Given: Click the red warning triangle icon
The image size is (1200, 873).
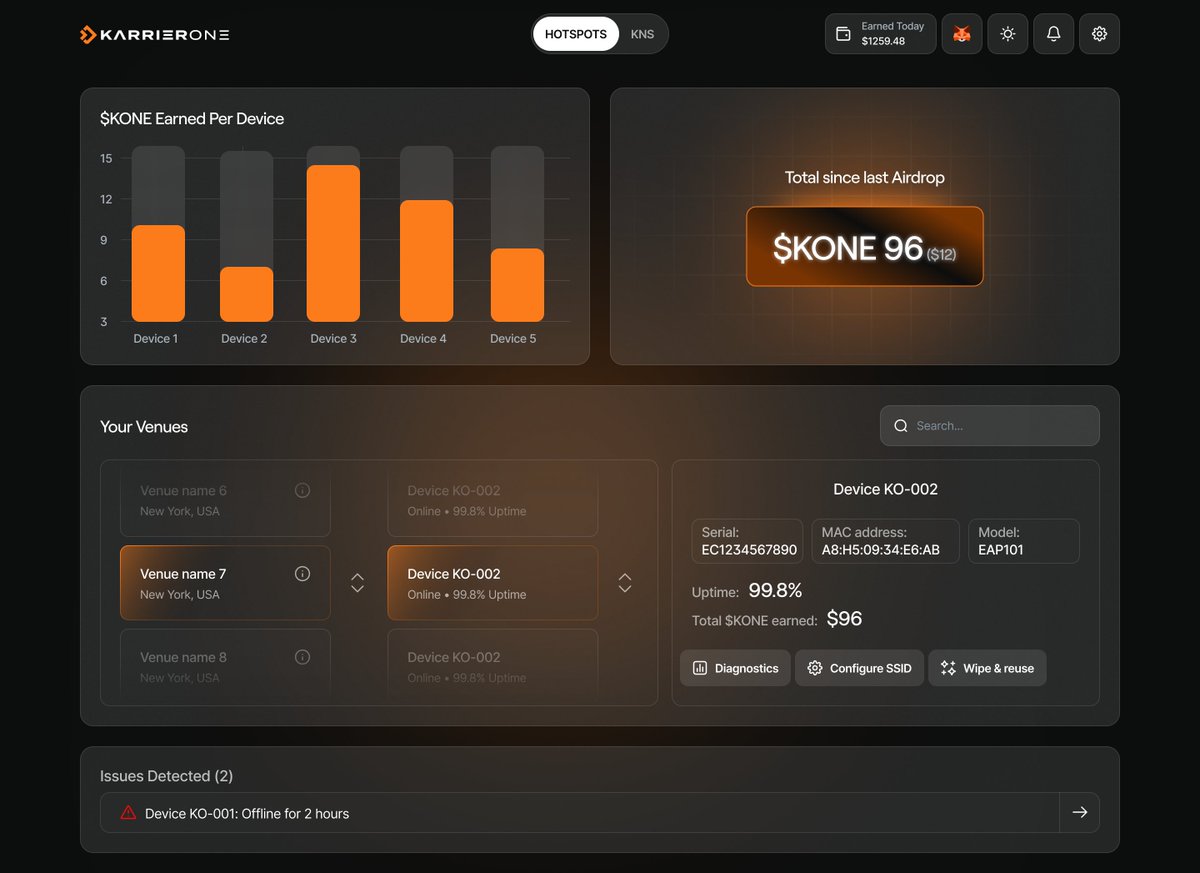Looking at the screenshot, I should (128, 813).
